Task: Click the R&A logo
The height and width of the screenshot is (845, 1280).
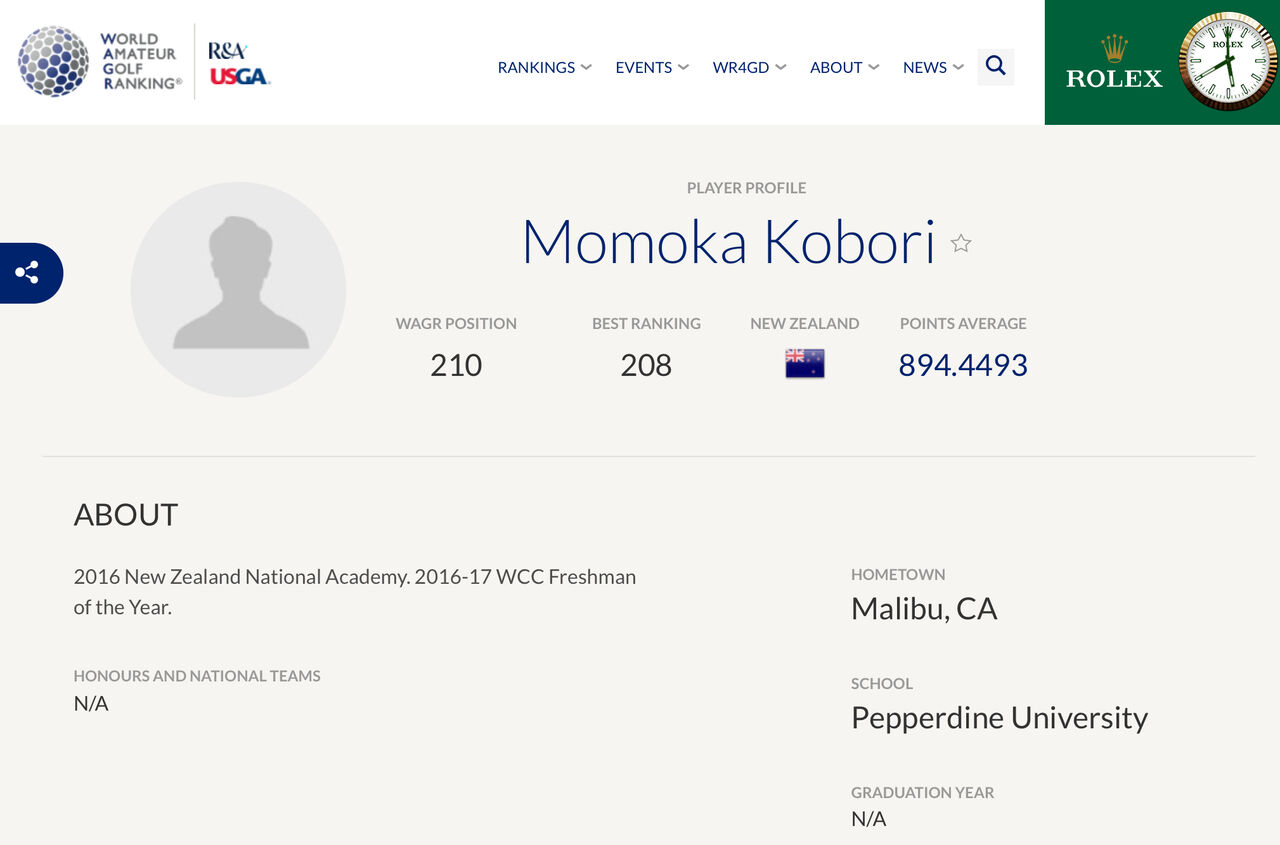Action: (x=228, y=51)
